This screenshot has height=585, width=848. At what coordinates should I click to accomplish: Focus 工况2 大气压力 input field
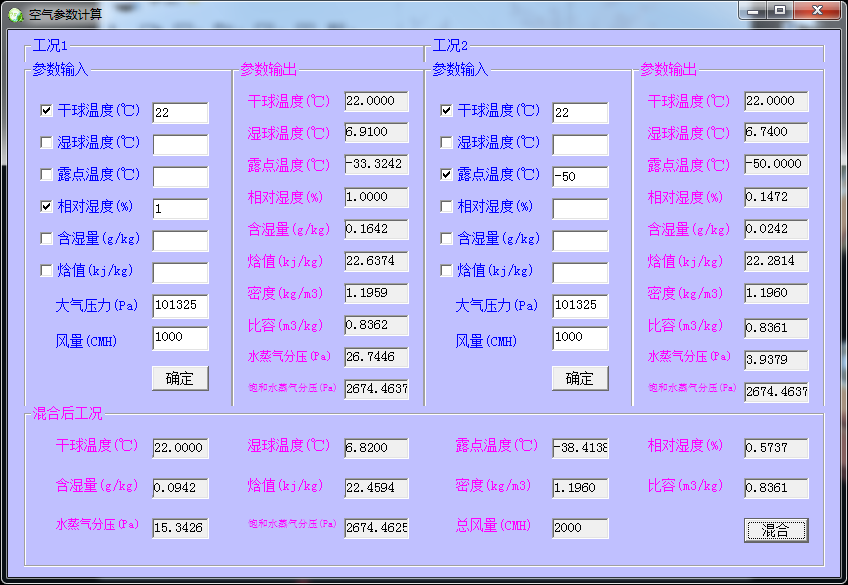pyautogui.click(x=580, y=305)
